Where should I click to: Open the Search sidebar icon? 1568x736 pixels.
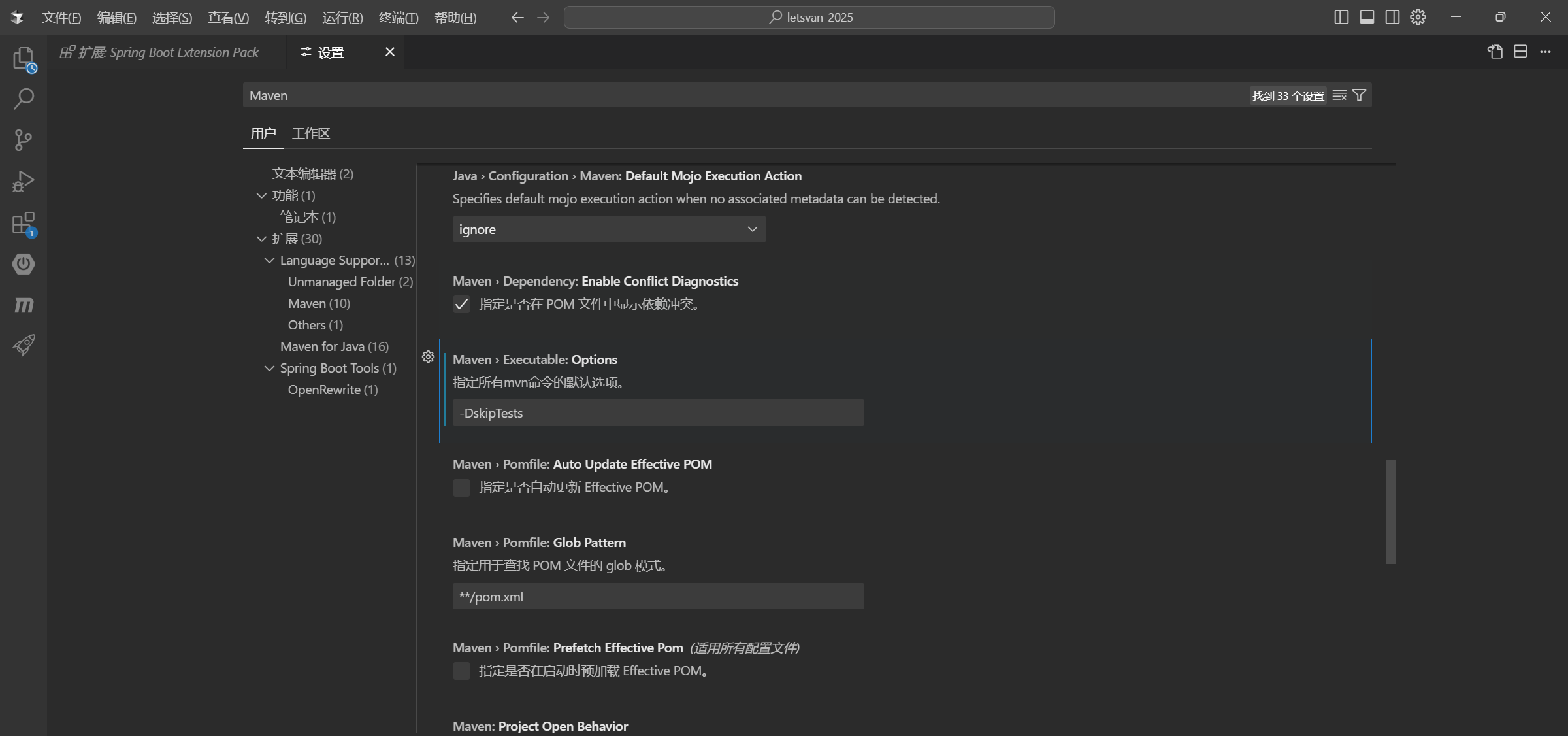click(x=24, y=99)
